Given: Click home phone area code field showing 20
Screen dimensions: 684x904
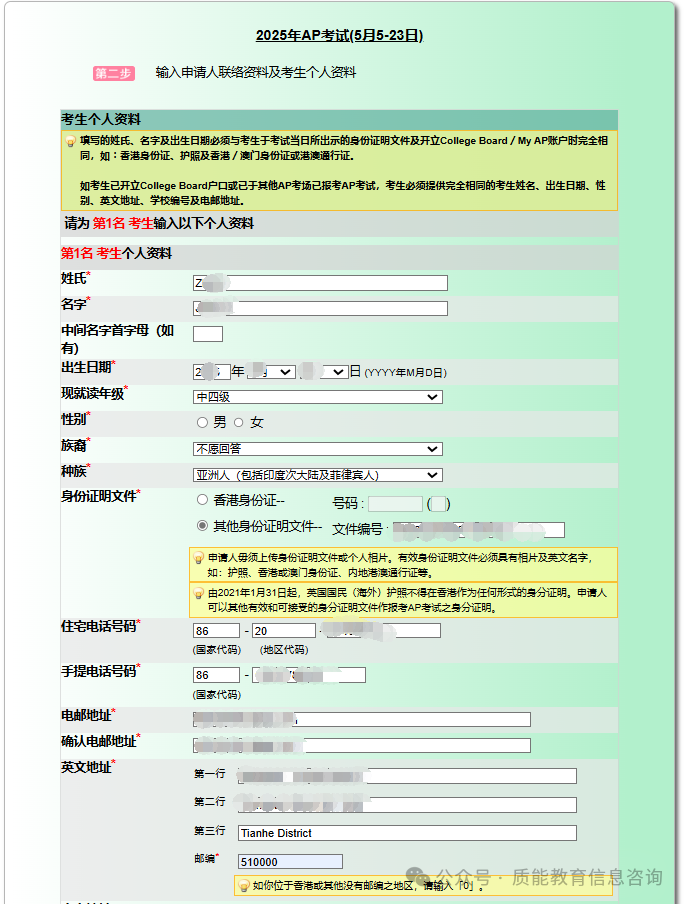Looking at the screenshot, I should click(284, 631).
